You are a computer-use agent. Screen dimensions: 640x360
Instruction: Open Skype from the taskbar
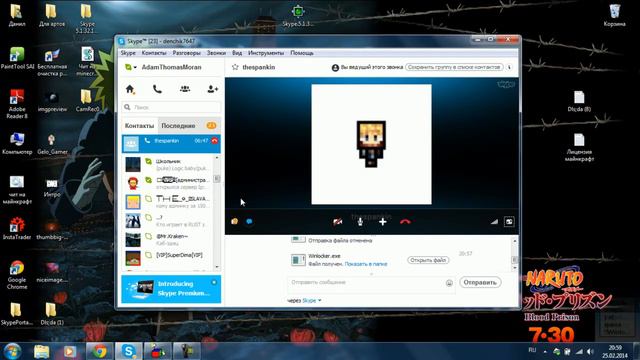pyautogui.click(x=129, y=351)
